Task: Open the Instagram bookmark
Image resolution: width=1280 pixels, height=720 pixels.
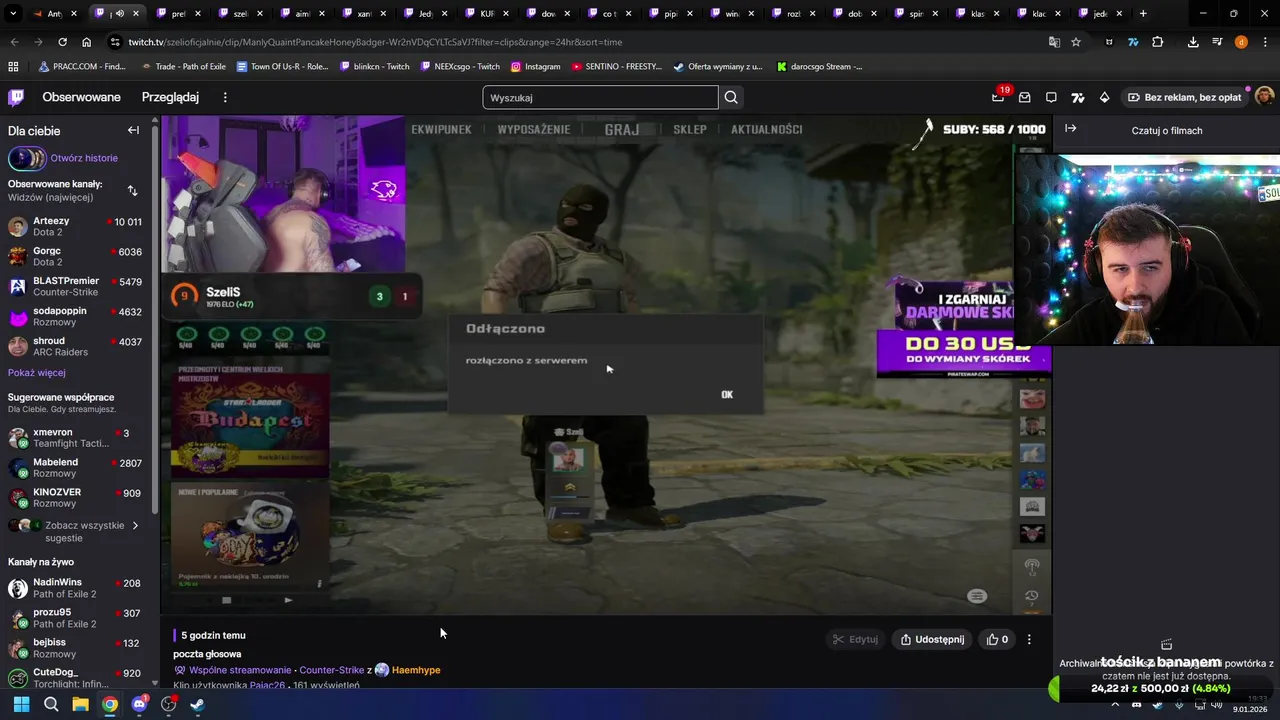Action: pyautogui.click(x=535, y=66)
